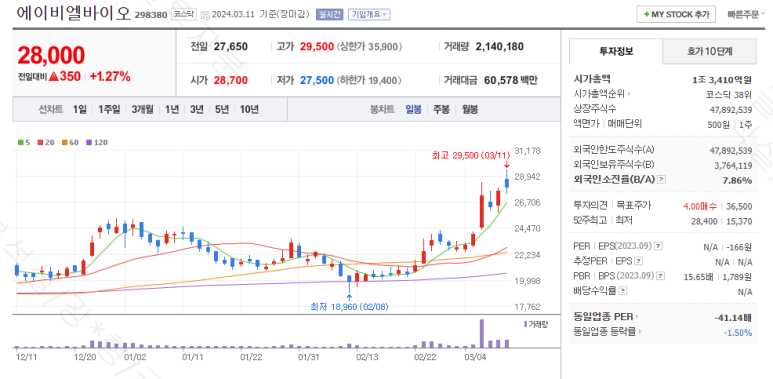Click the 4.00매수 investment opinion
Image resolution: width=773 pixels, height=379 pixels.
tap(700, 206)
